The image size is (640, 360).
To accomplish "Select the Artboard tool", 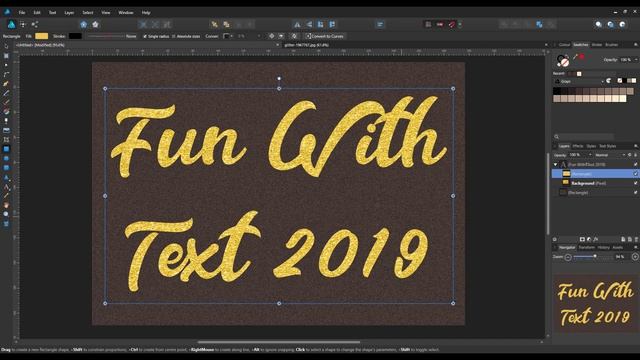I will [6, 56].
